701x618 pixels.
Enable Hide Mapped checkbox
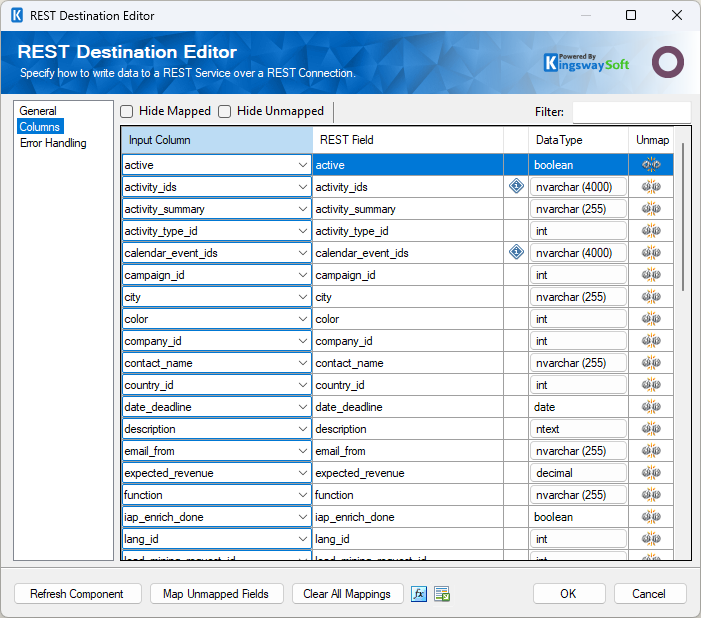click(x=127, y=111)
